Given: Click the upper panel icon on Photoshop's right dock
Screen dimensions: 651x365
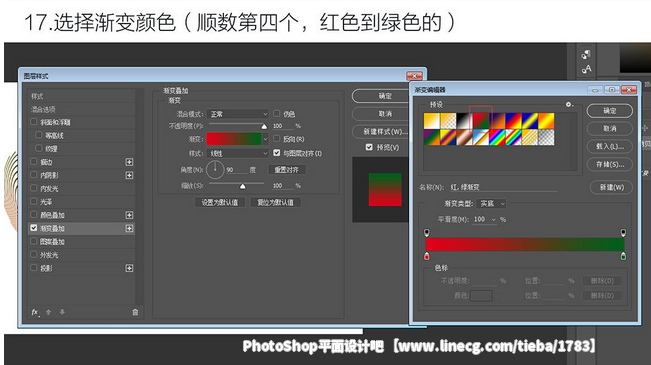Looking at the screenshot, I should coord(586,54).
